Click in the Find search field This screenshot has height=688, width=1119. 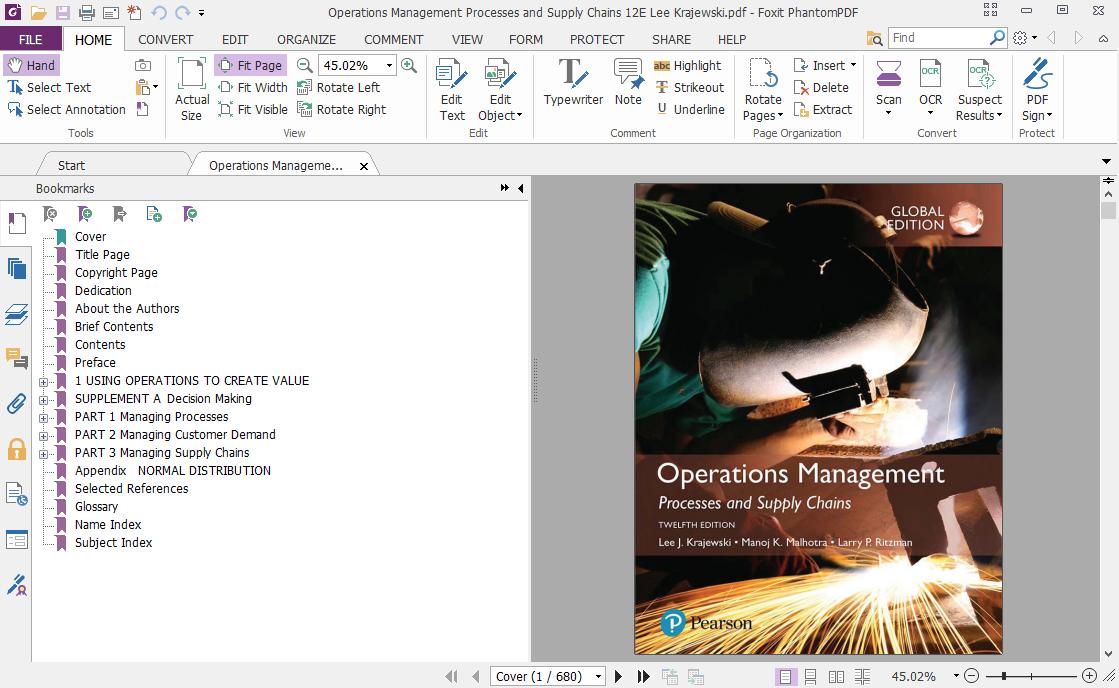click(940, 38)
